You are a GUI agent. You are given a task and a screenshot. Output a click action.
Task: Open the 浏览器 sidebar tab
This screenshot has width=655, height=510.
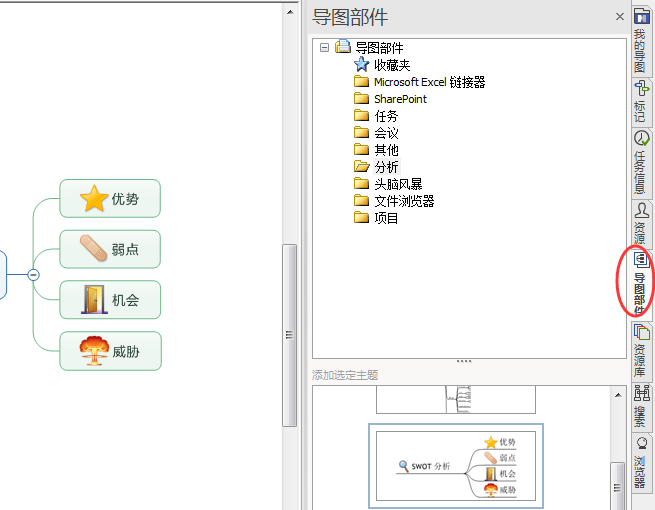pyautogui.click(x=641, y=463)
